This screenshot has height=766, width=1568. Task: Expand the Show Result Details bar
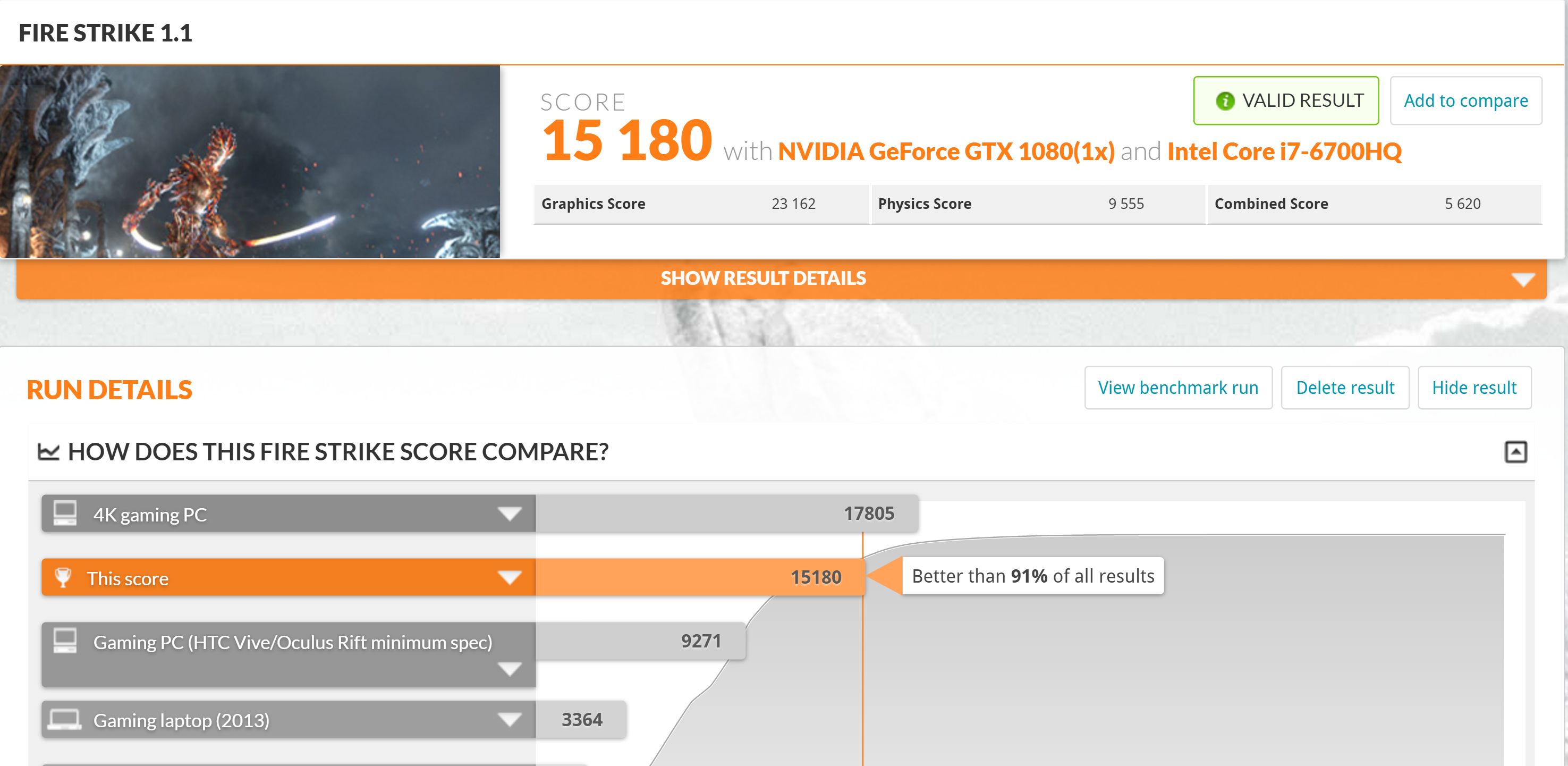[782, 279]
